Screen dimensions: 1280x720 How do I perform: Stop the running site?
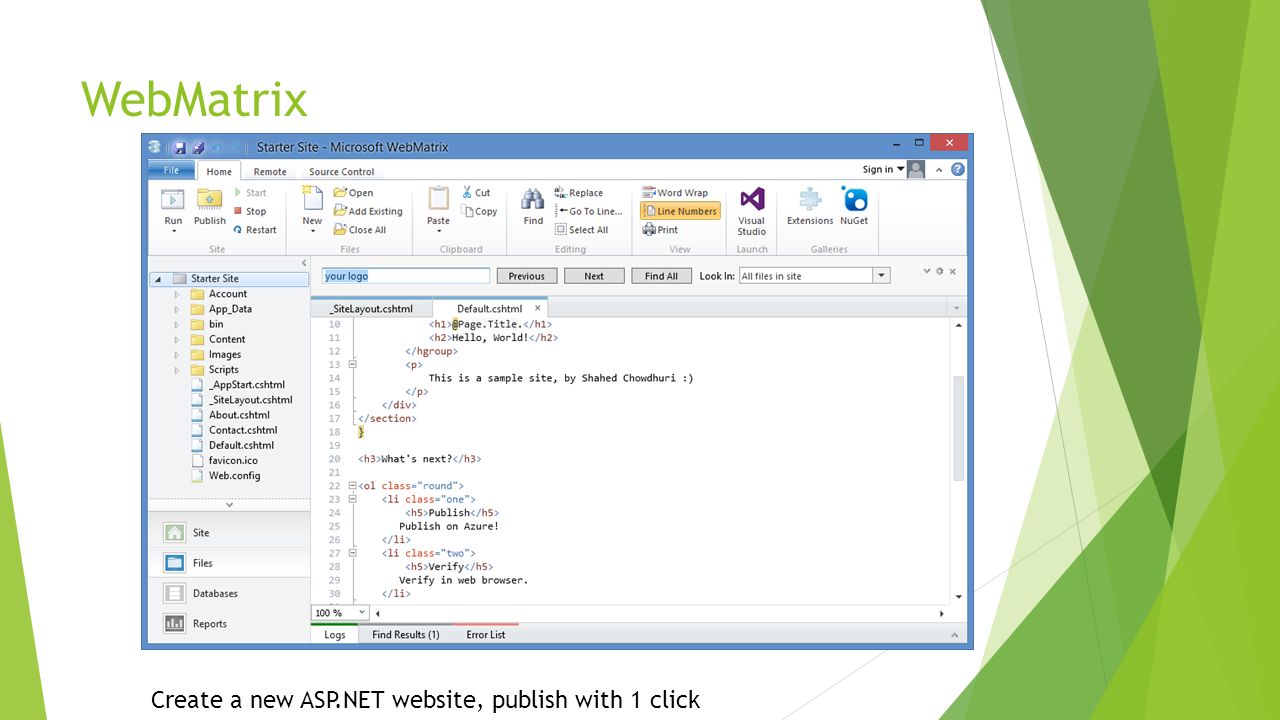point(249,211)
